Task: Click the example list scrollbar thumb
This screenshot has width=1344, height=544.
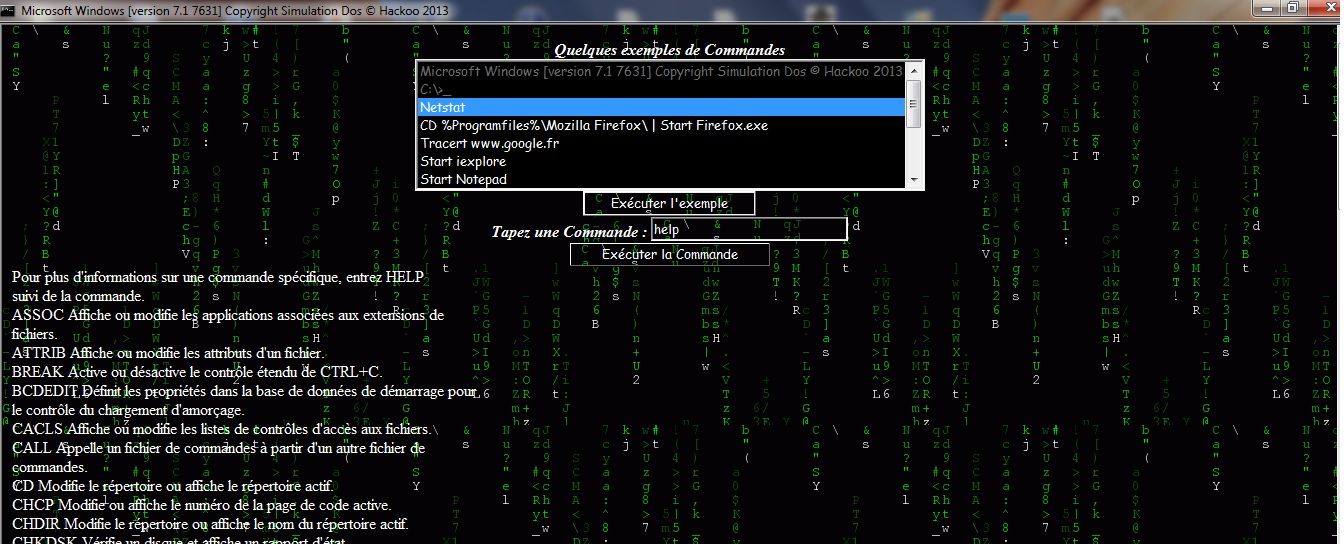Action: [913, 105]
